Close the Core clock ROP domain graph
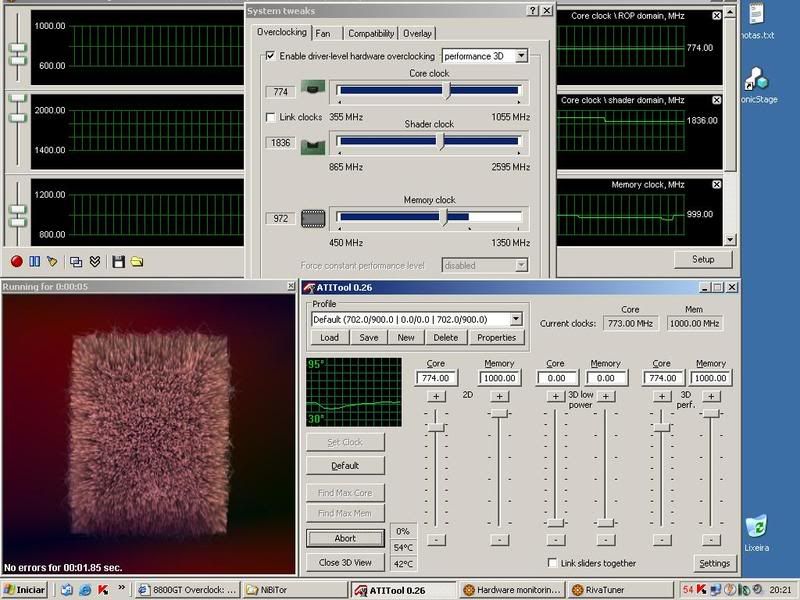This screenshot has height=600, width=800. pos(716,16)
